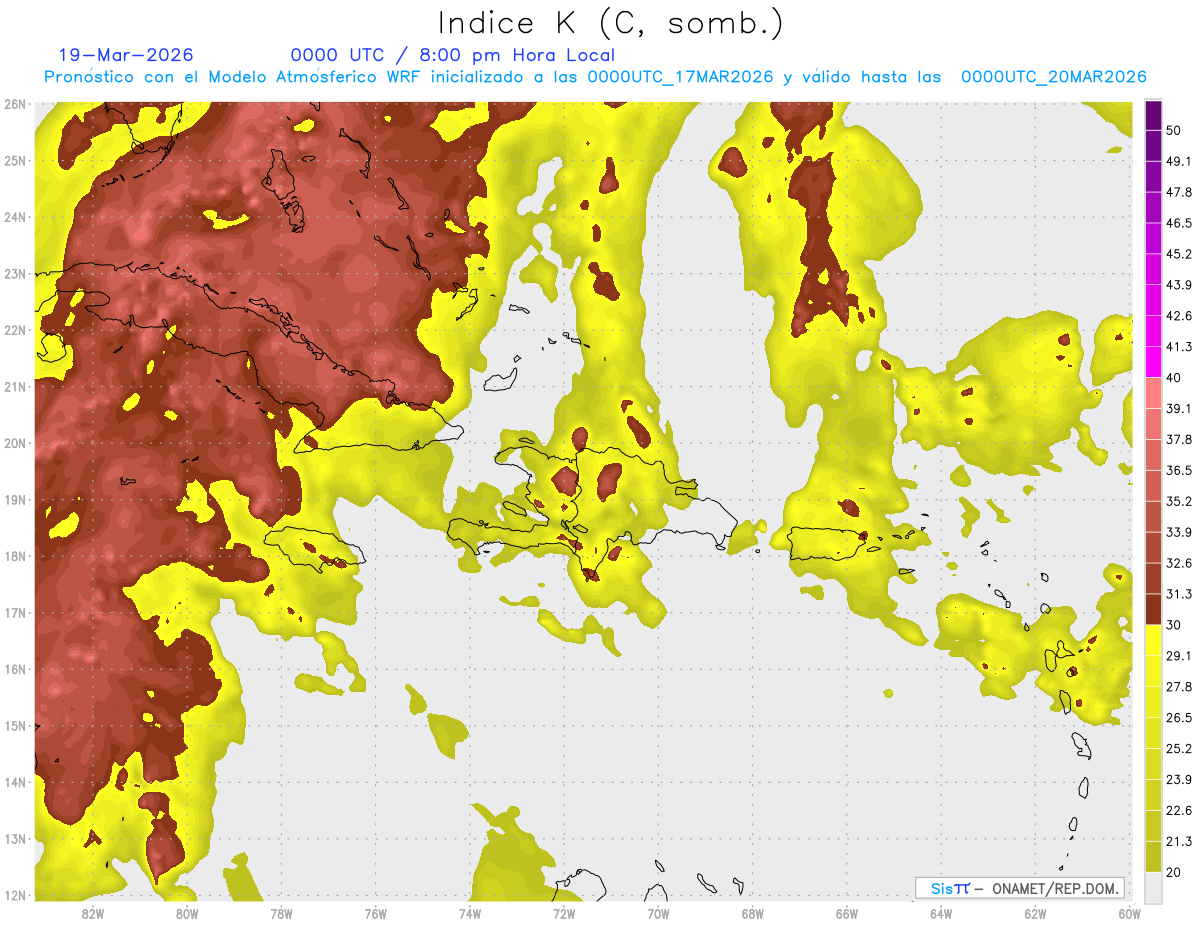The width and height of the screenshot is (1200, 927).
Task: Pick the bright yellow swatch between 29.1 and 30
Action: click(1153, 640)
